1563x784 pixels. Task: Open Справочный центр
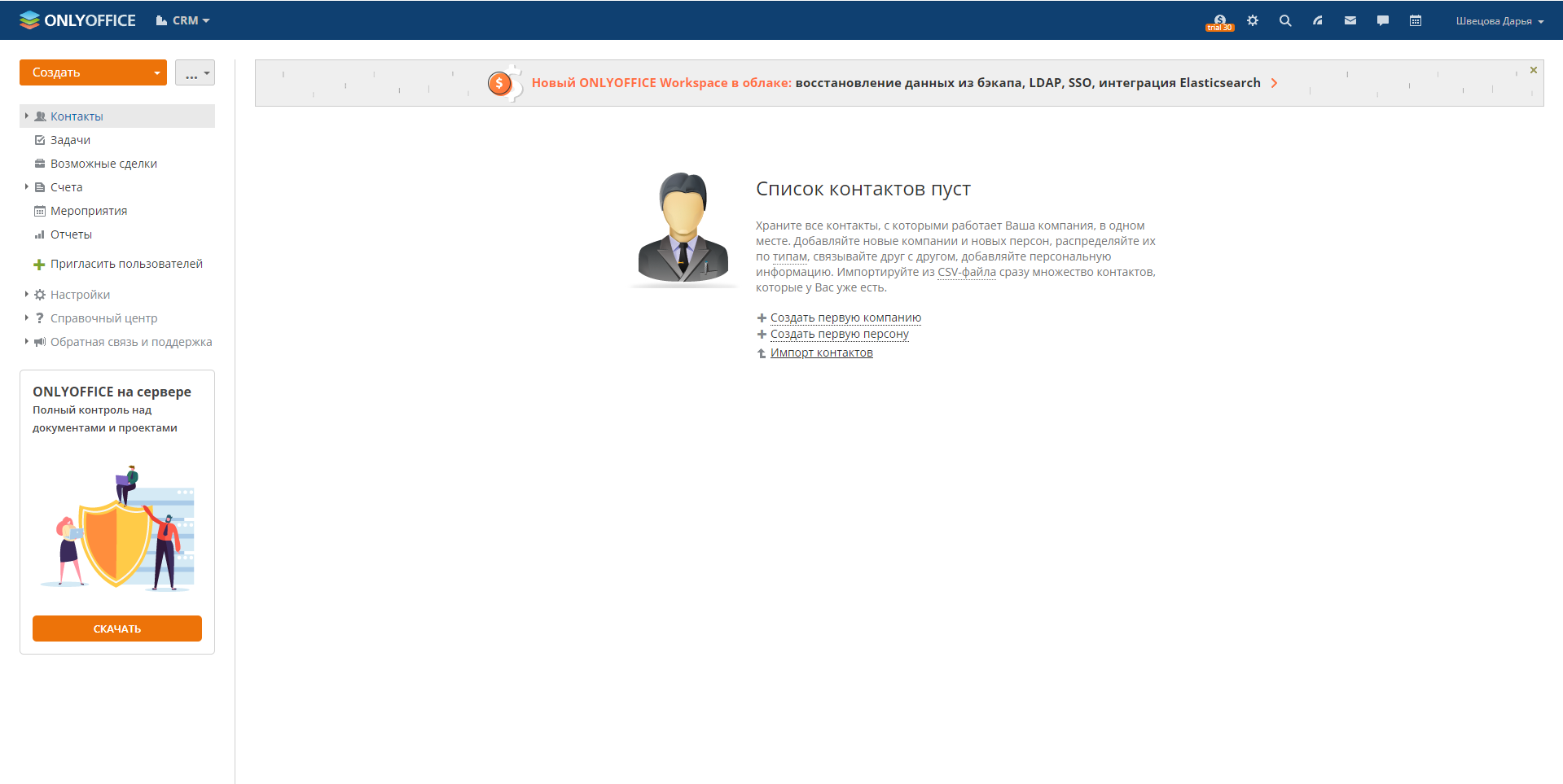click(103, 318)
